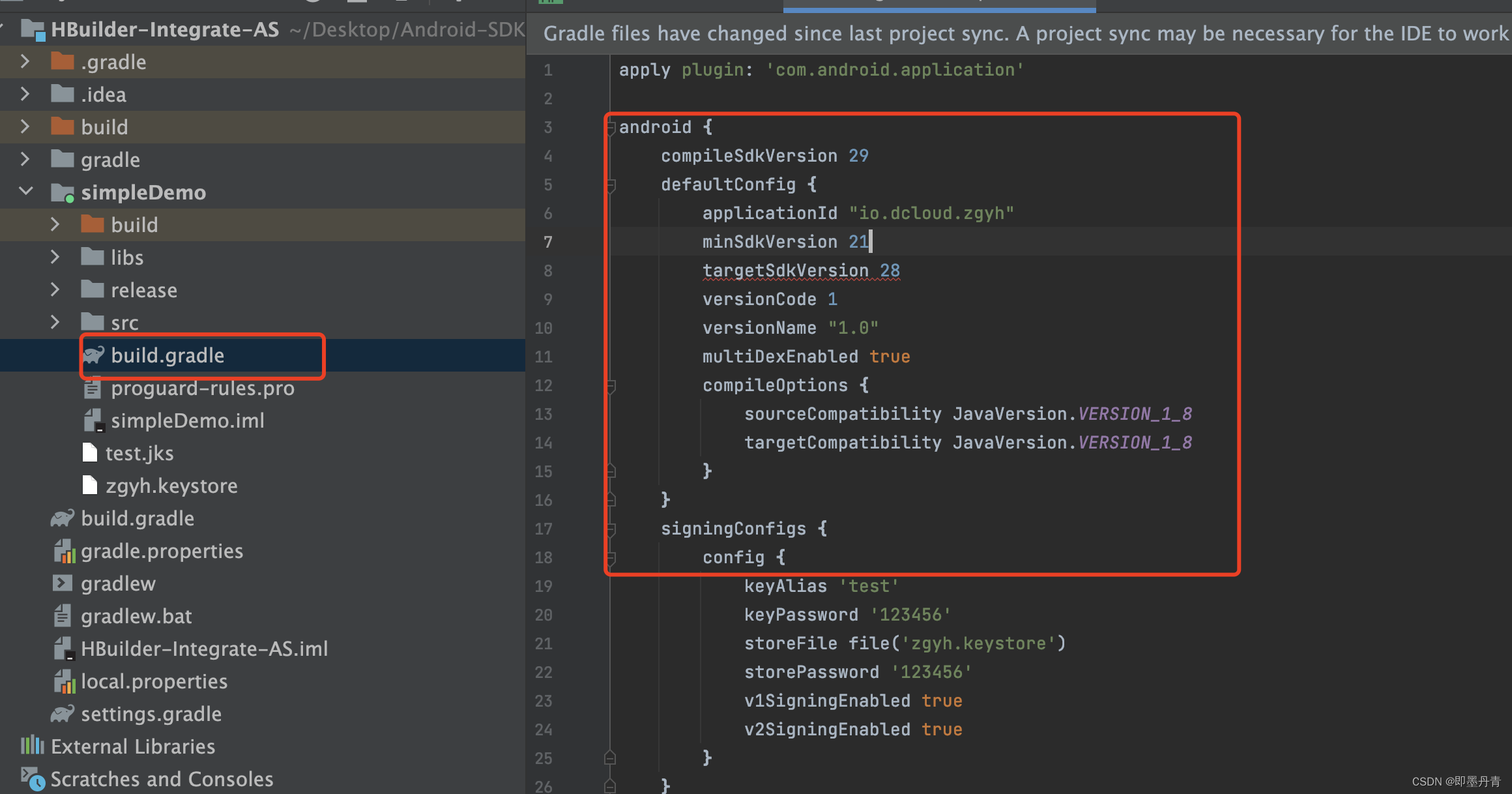
Task: Fold the compileOptions block at line 12
Action: (611, 386)
